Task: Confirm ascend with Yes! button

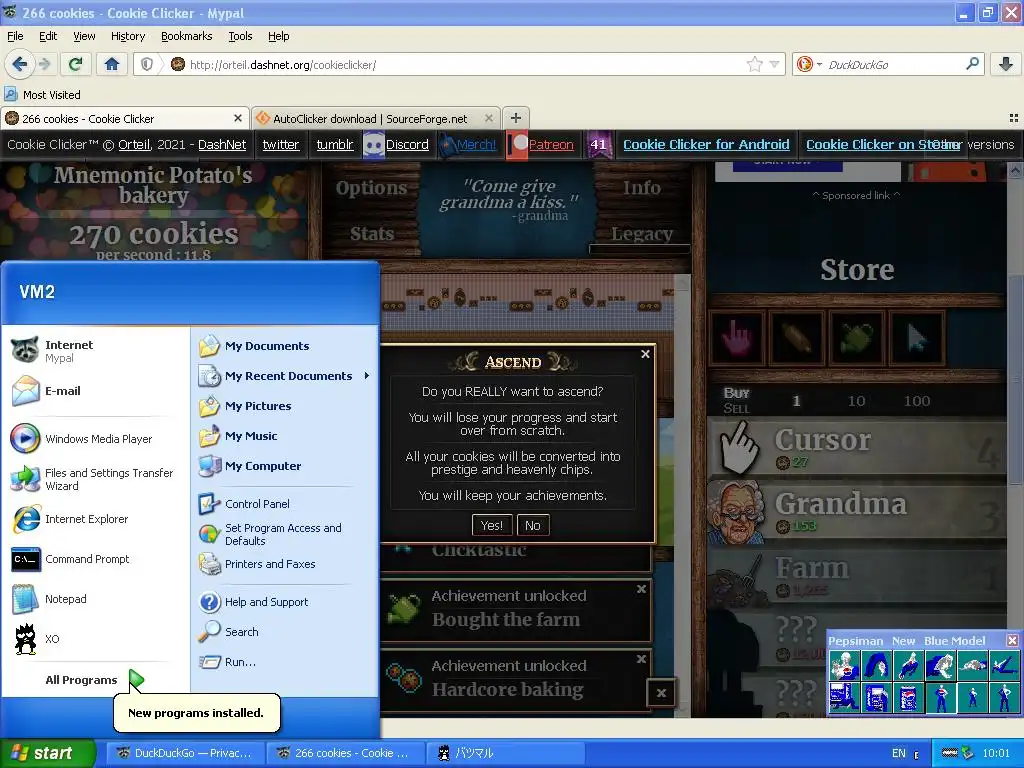Action: (x=491, y=525)
